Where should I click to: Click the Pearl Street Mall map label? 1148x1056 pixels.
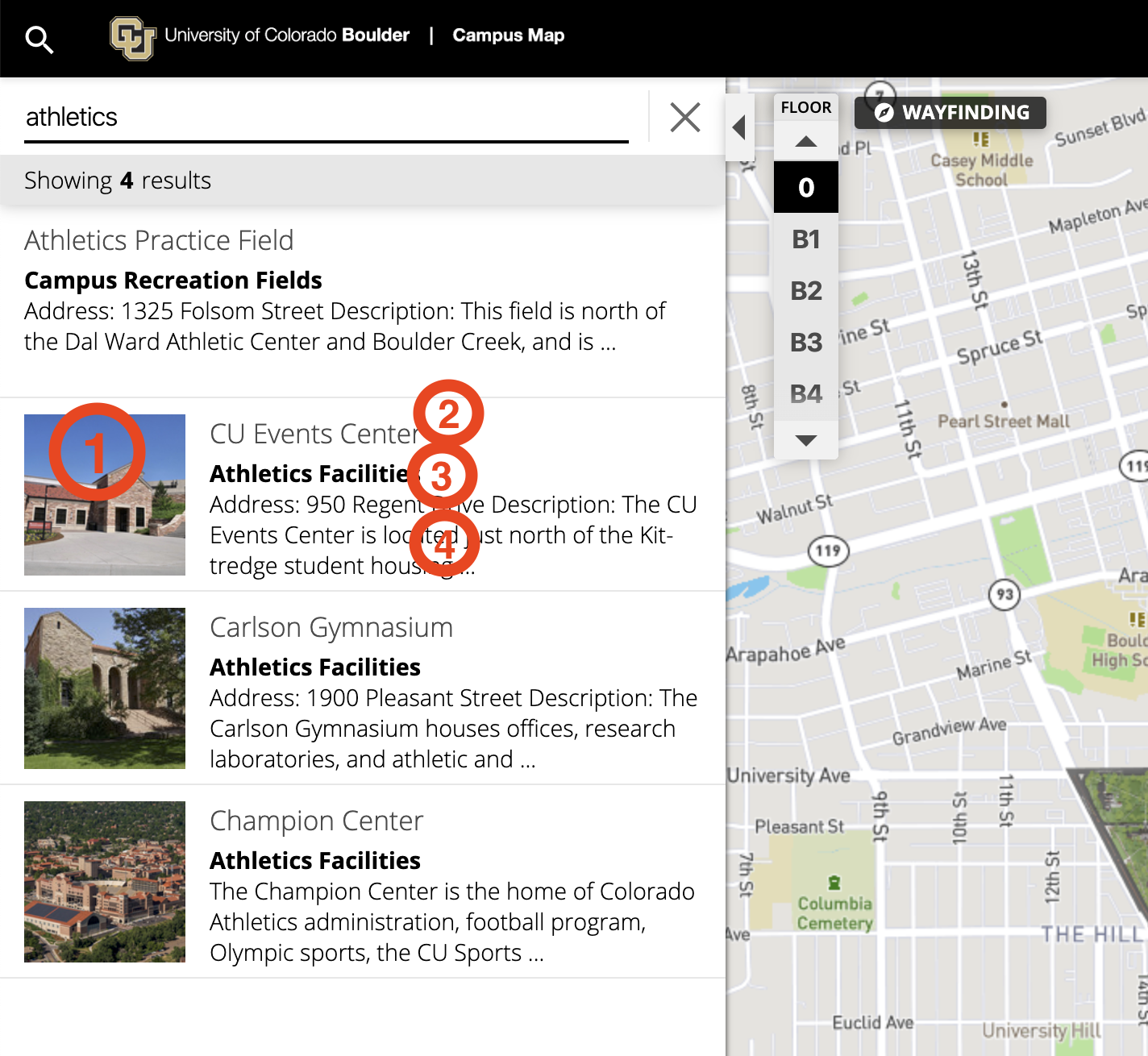coord(1004,422)
